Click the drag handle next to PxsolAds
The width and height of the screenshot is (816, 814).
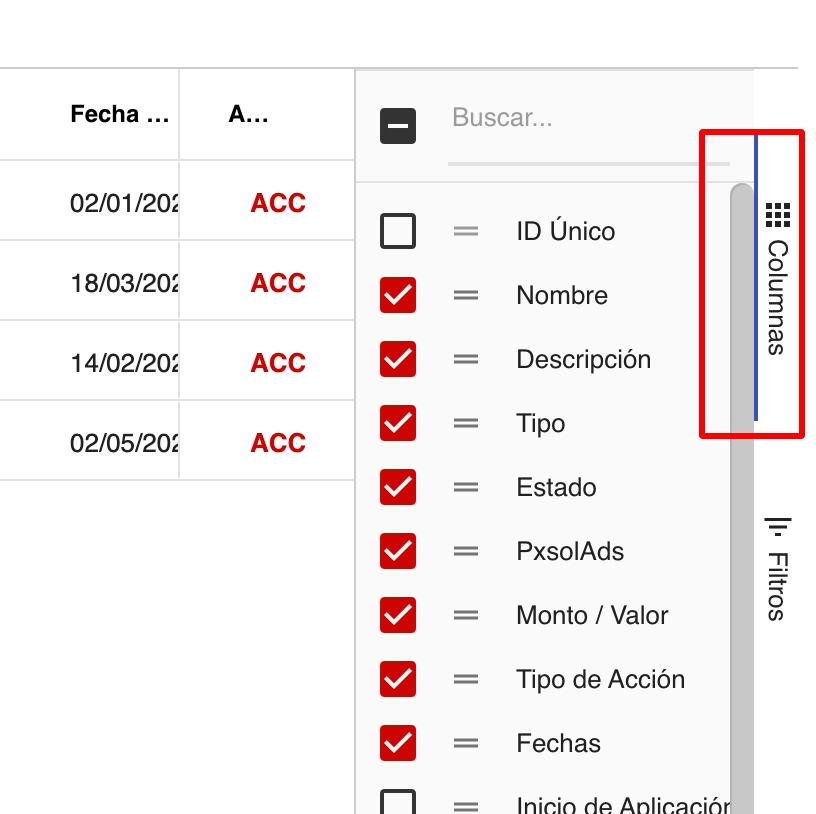click(466, 551)
